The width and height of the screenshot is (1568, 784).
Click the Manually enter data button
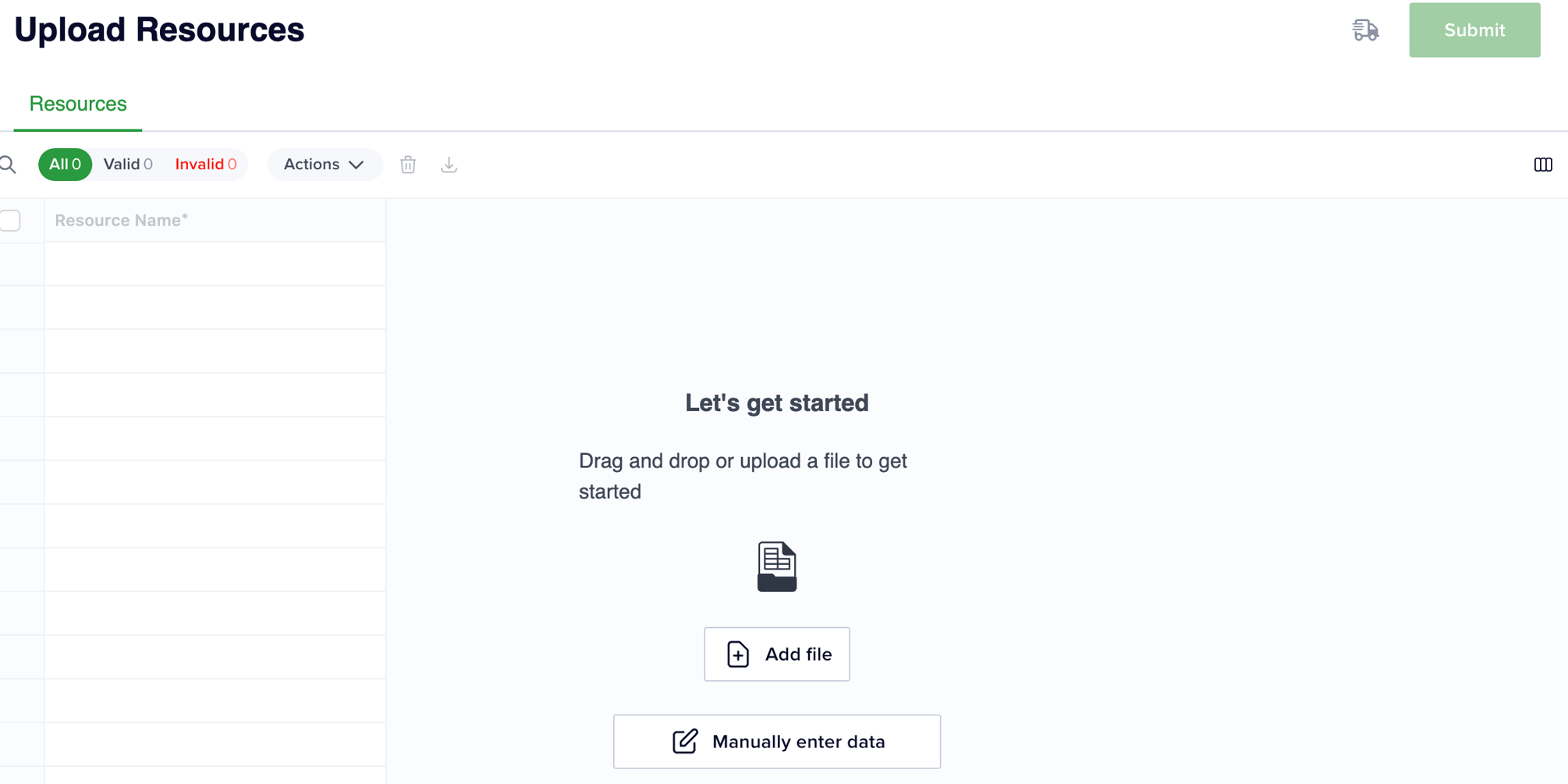click(x=776, y=741)
